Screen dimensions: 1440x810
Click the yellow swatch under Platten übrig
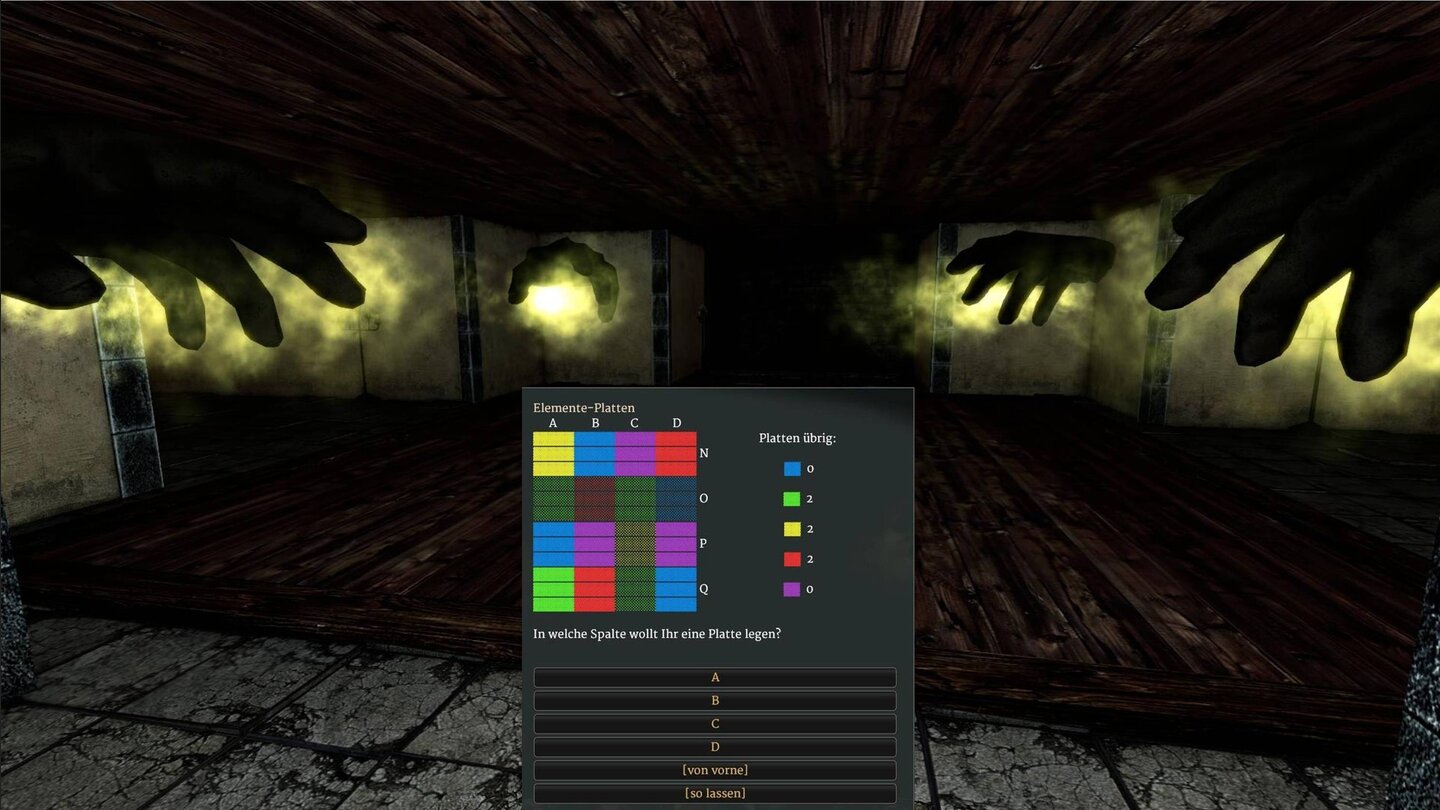click(792, 529)
